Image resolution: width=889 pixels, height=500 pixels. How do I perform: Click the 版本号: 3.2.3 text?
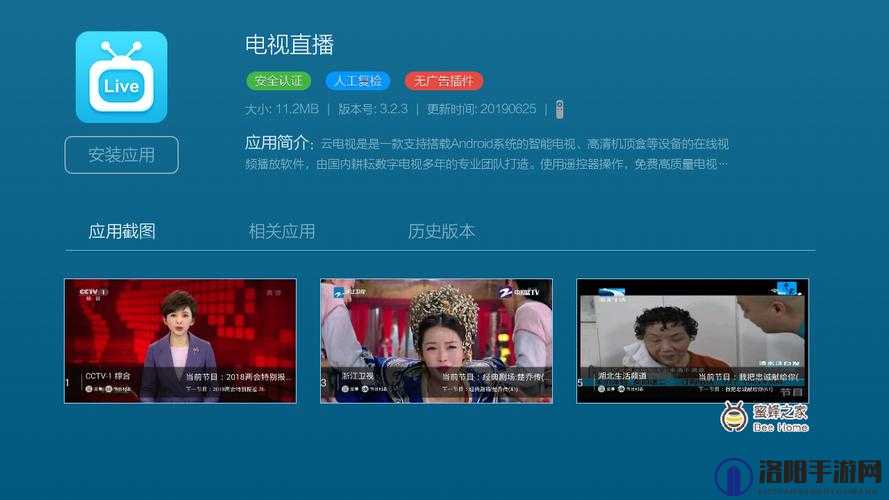[373, 109]
